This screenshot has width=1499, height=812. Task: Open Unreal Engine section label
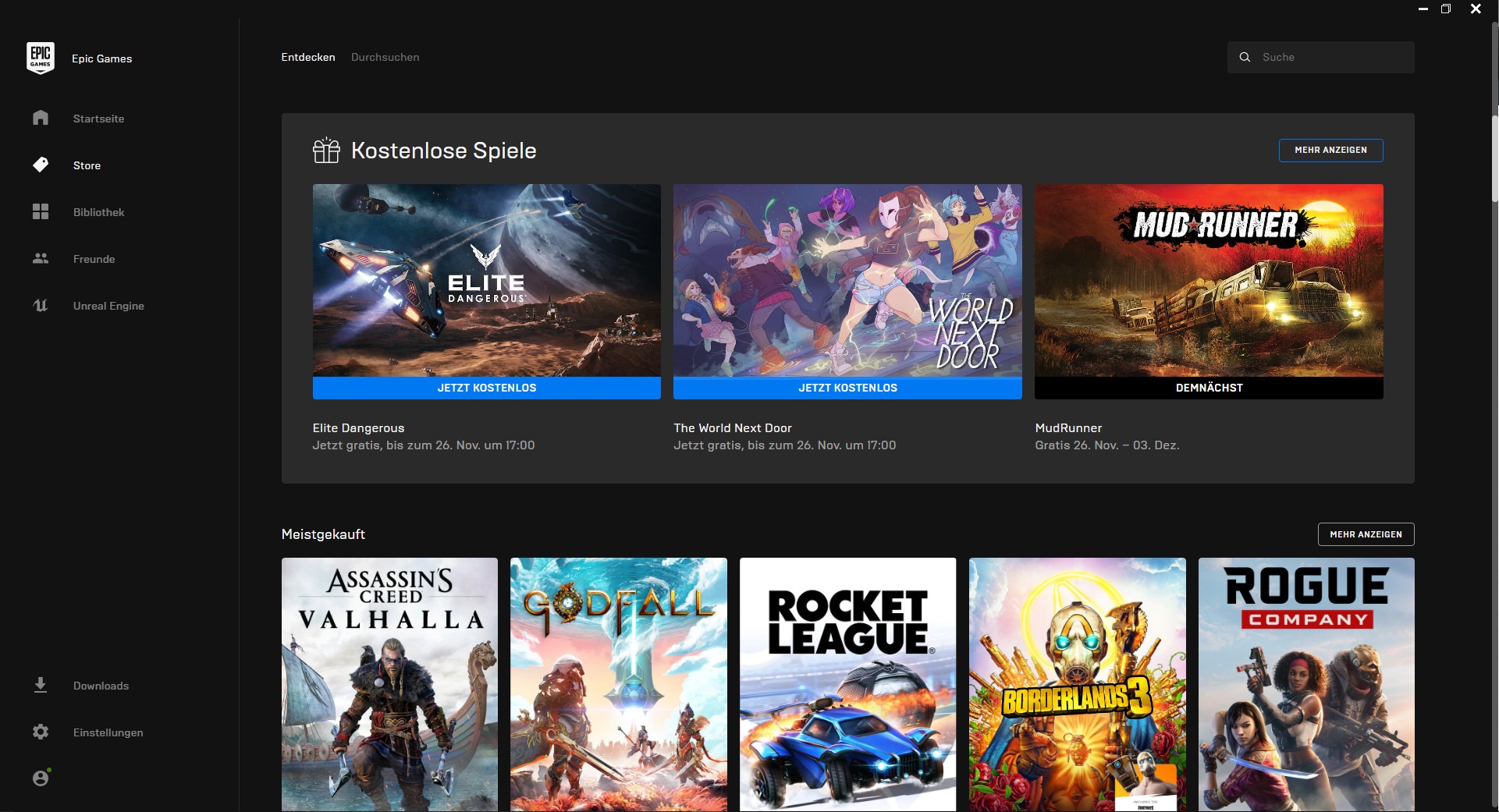tap(108, 306)
